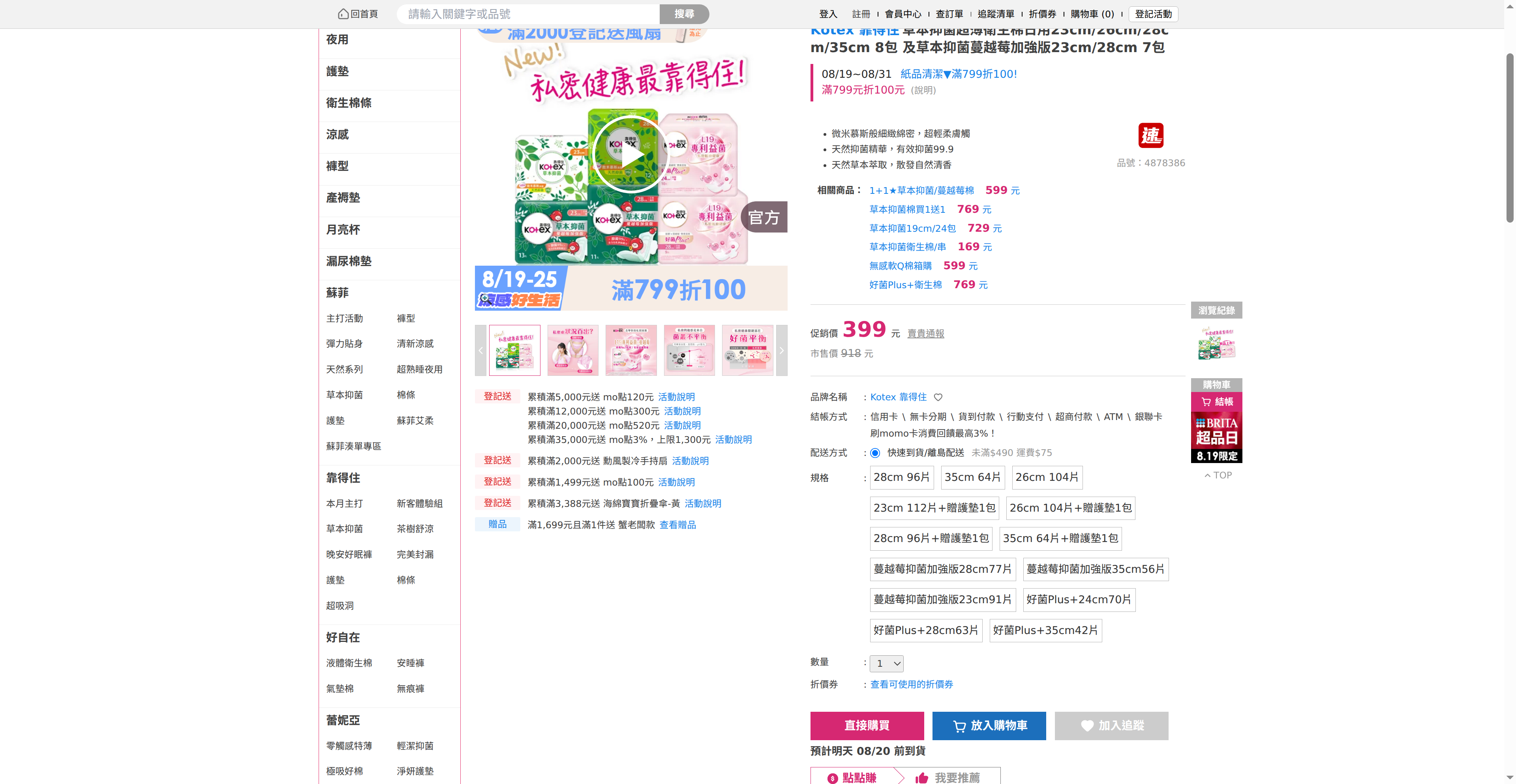1516x784 pixels.
Task: Click the 點點賺 coin icon button
Action: [x=852, y=778]
